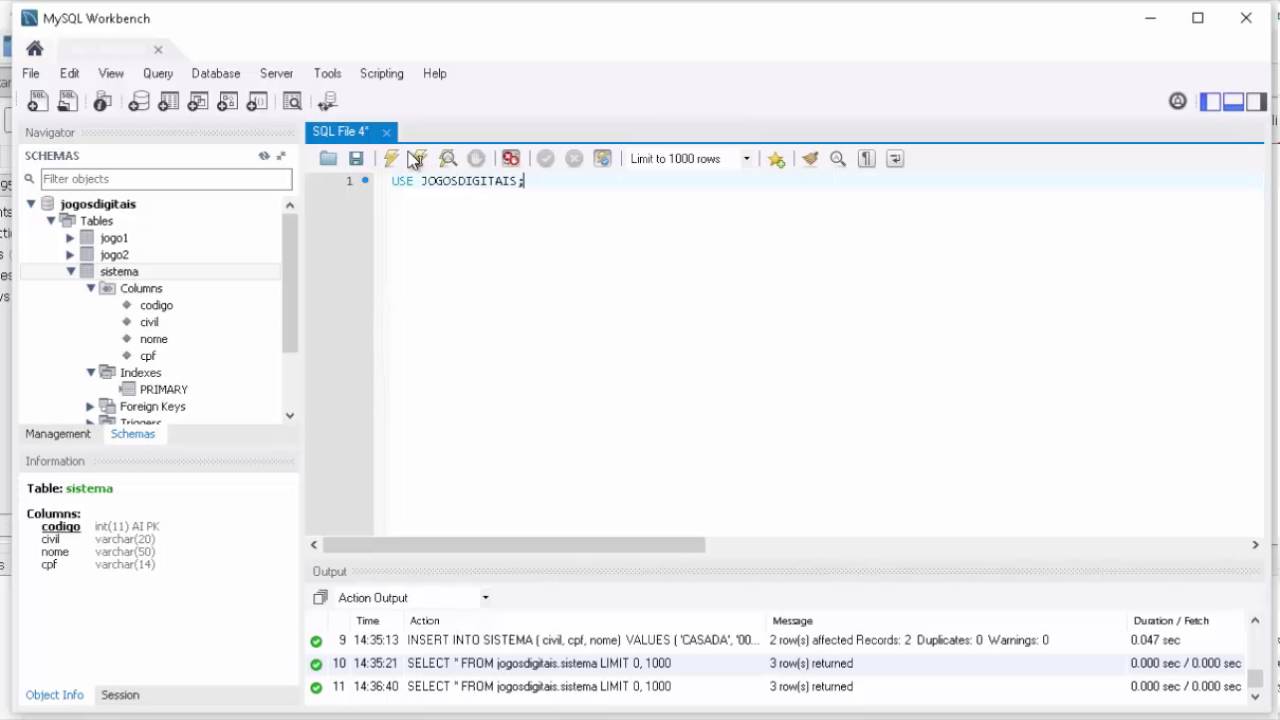Open the File menu
Screen dimensions: 1280x720
(x=31, y=73)
